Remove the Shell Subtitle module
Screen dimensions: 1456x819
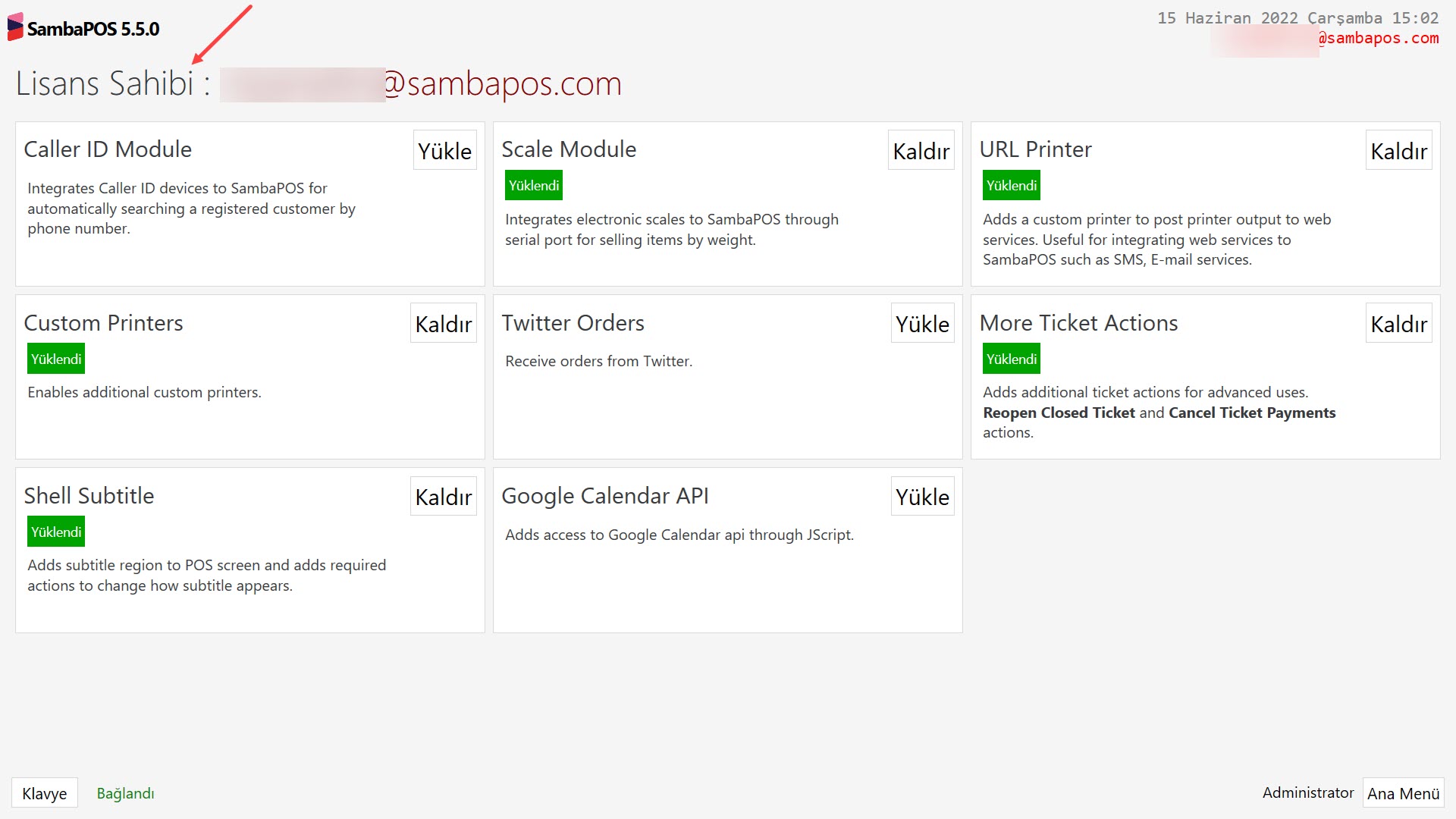[443, 496]
